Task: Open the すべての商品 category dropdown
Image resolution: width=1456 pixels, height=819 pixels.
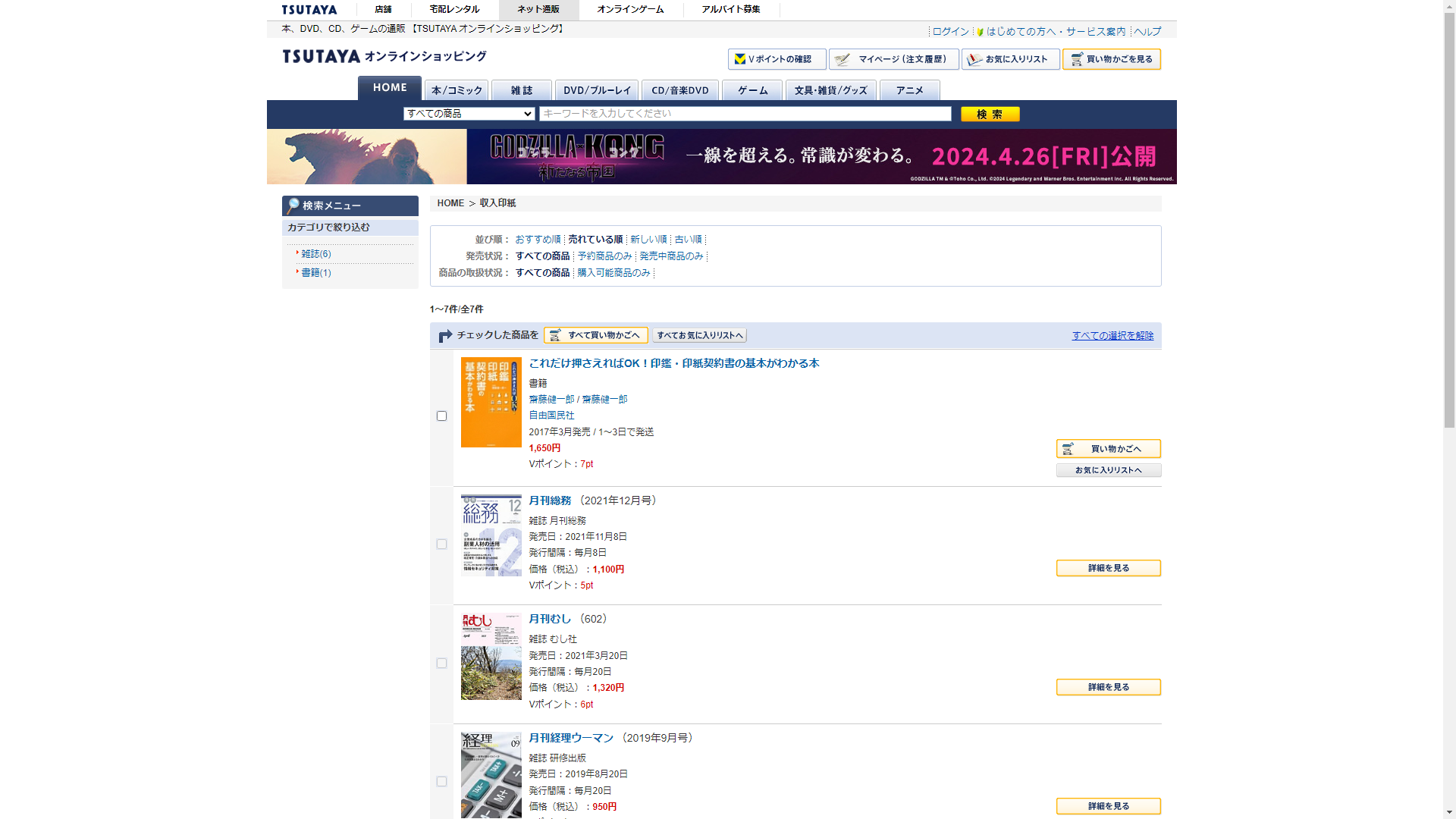Action: [469, 114]
